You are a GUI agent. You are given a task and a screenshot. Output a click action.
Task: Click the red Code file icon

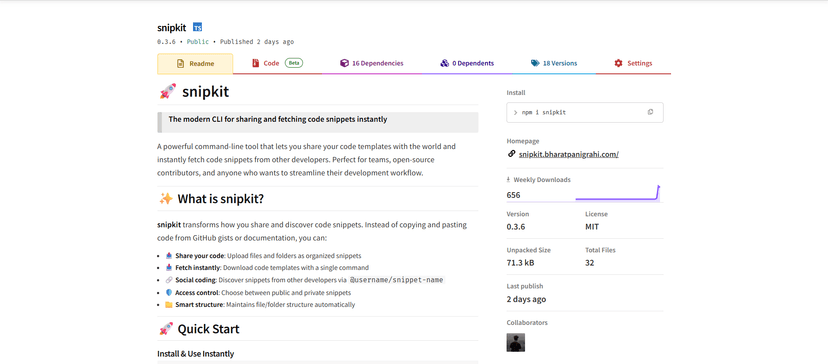(x=256, y=63)
